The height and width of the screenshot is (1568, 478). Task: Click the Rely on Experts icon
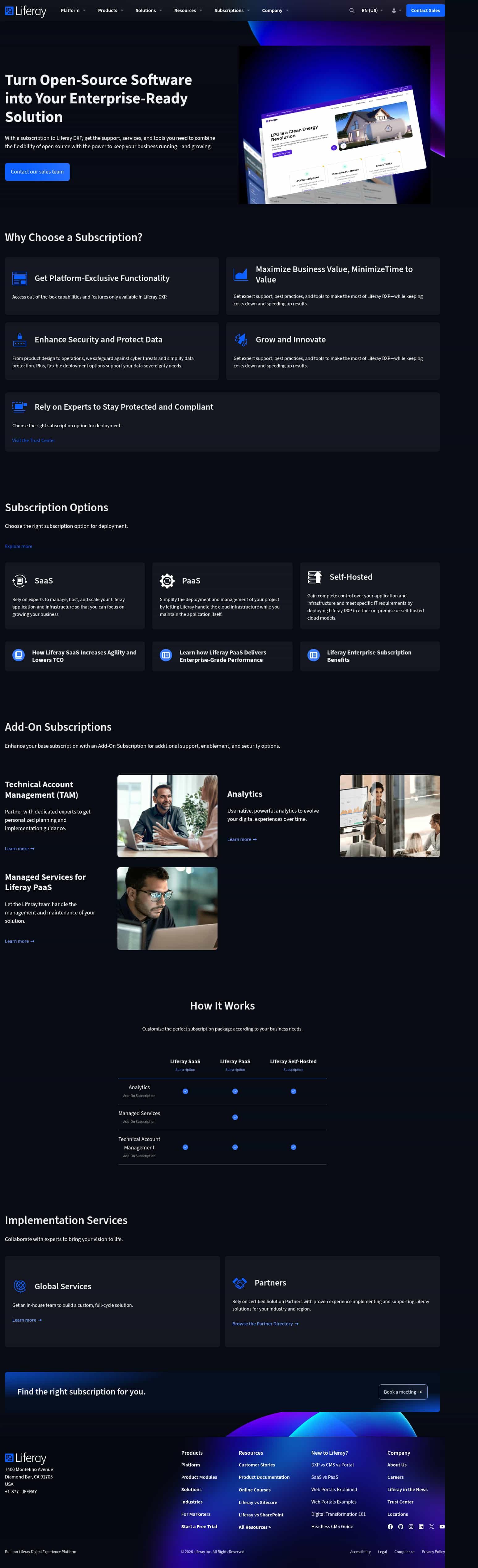tap(19, 407)
